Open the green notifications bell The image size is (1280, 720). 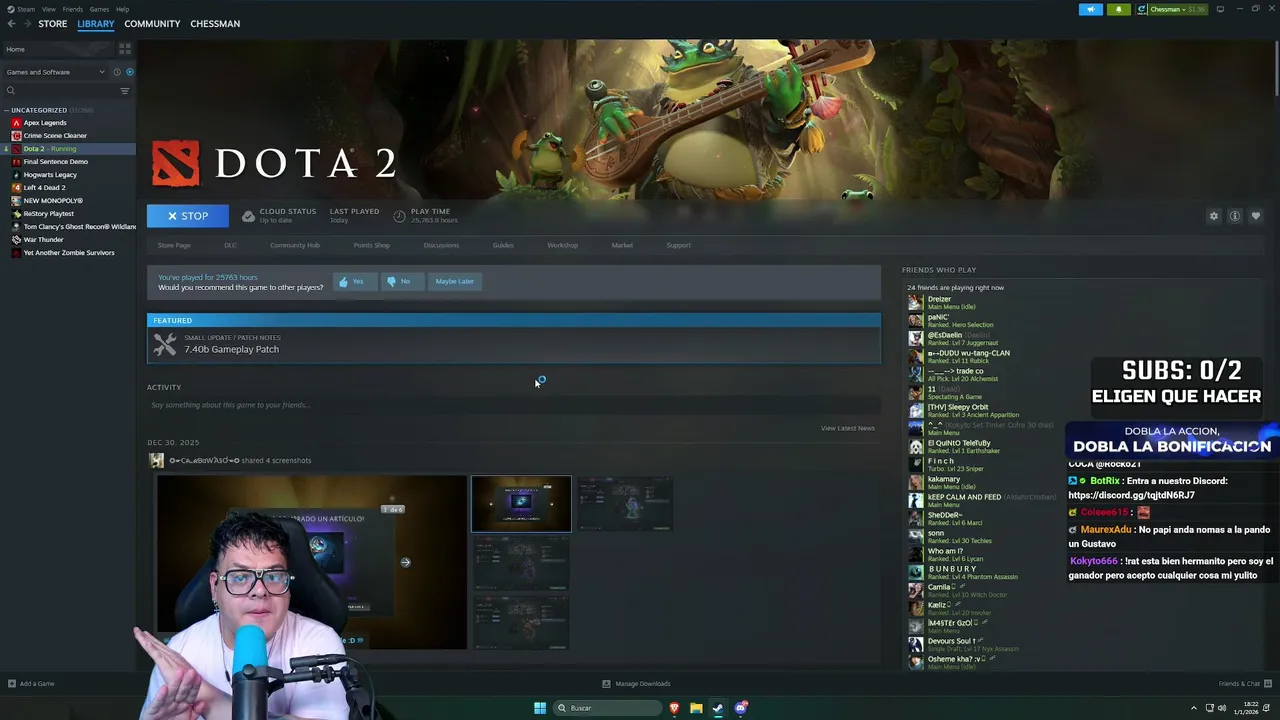[x=1118, y=9]
